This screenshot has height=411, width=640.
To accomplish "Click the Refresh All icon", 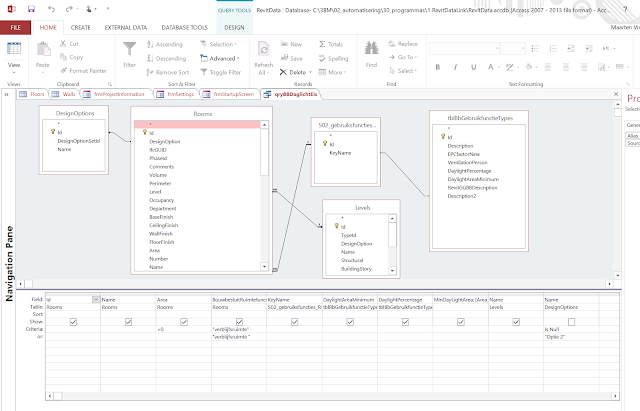I will tap(264, 50).
